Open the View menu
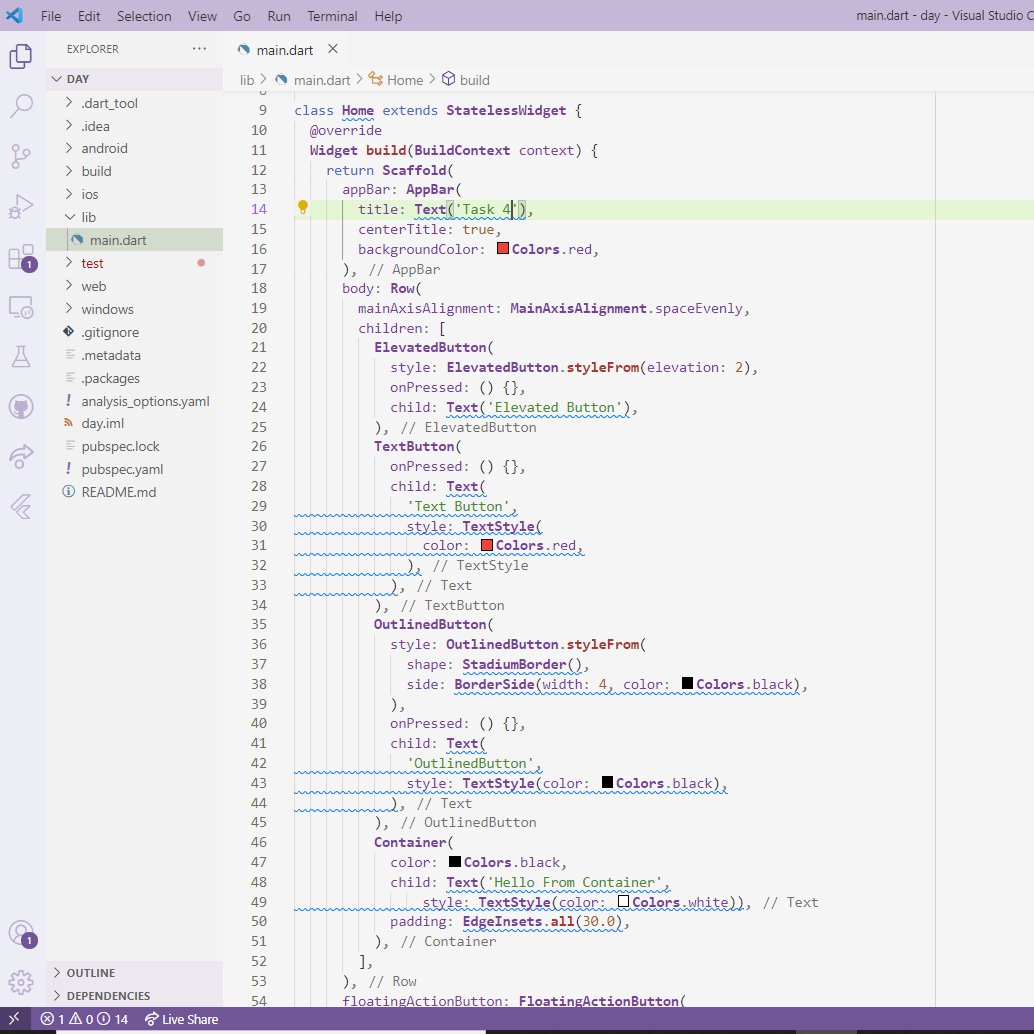The image size is (1034, 1034). [202, 16]
